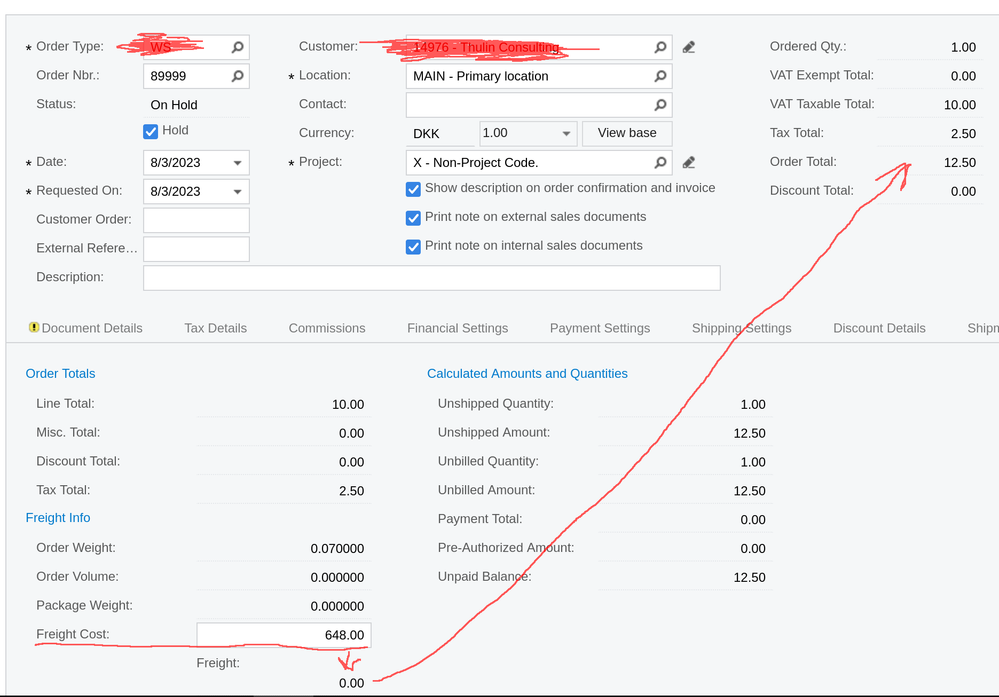Open the Shipping Settings tab
The image size is (999, 697).
(x=742, y=328)
